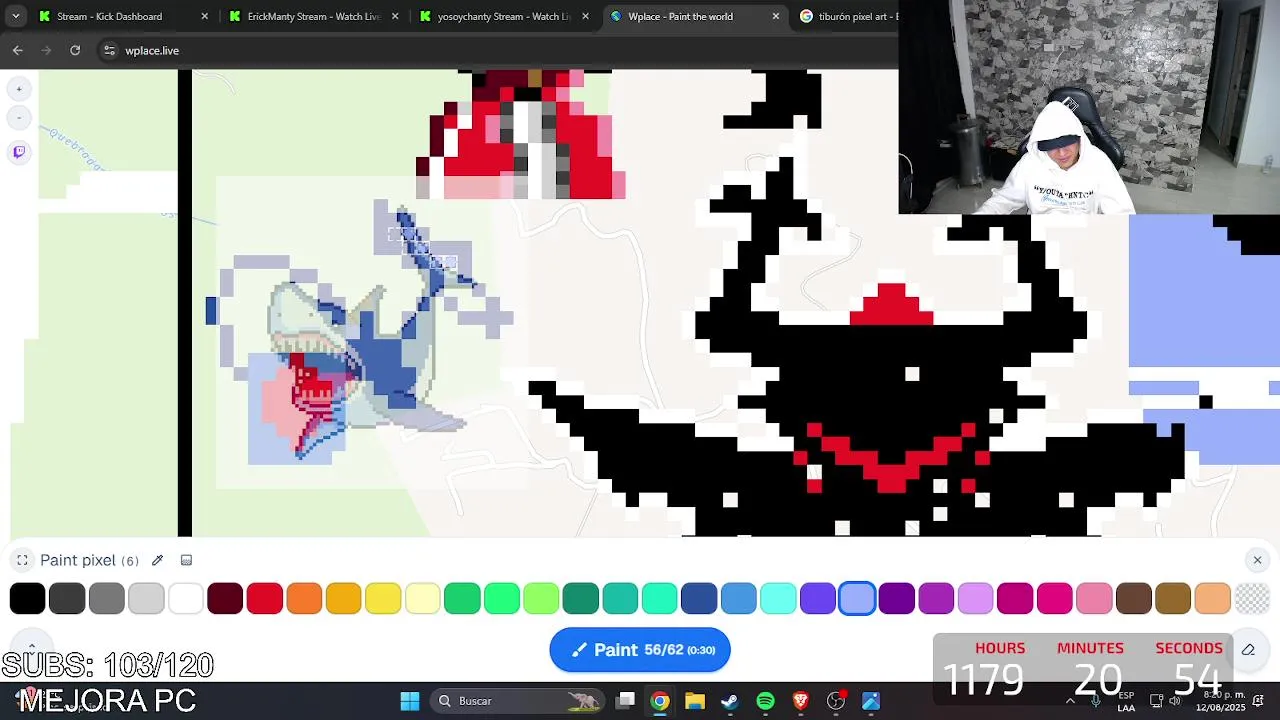Go back in browser history

pos(17,50)
